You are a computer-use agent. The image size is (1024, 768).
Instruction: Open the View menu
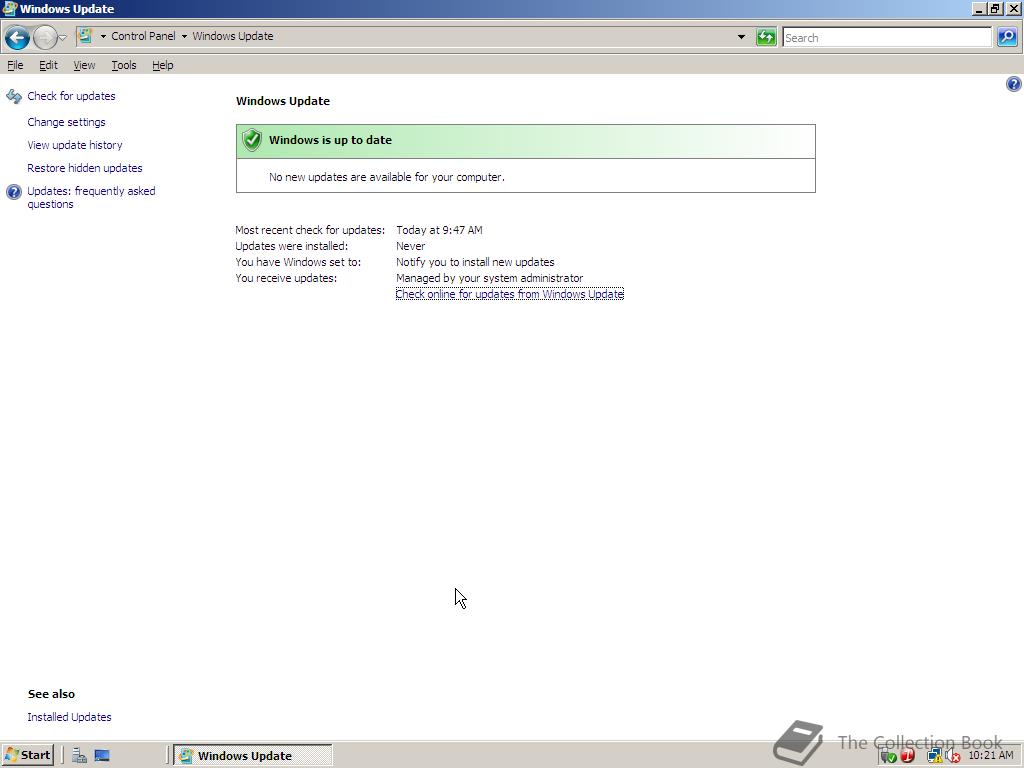pyautogui.click(x=84, y=65)
